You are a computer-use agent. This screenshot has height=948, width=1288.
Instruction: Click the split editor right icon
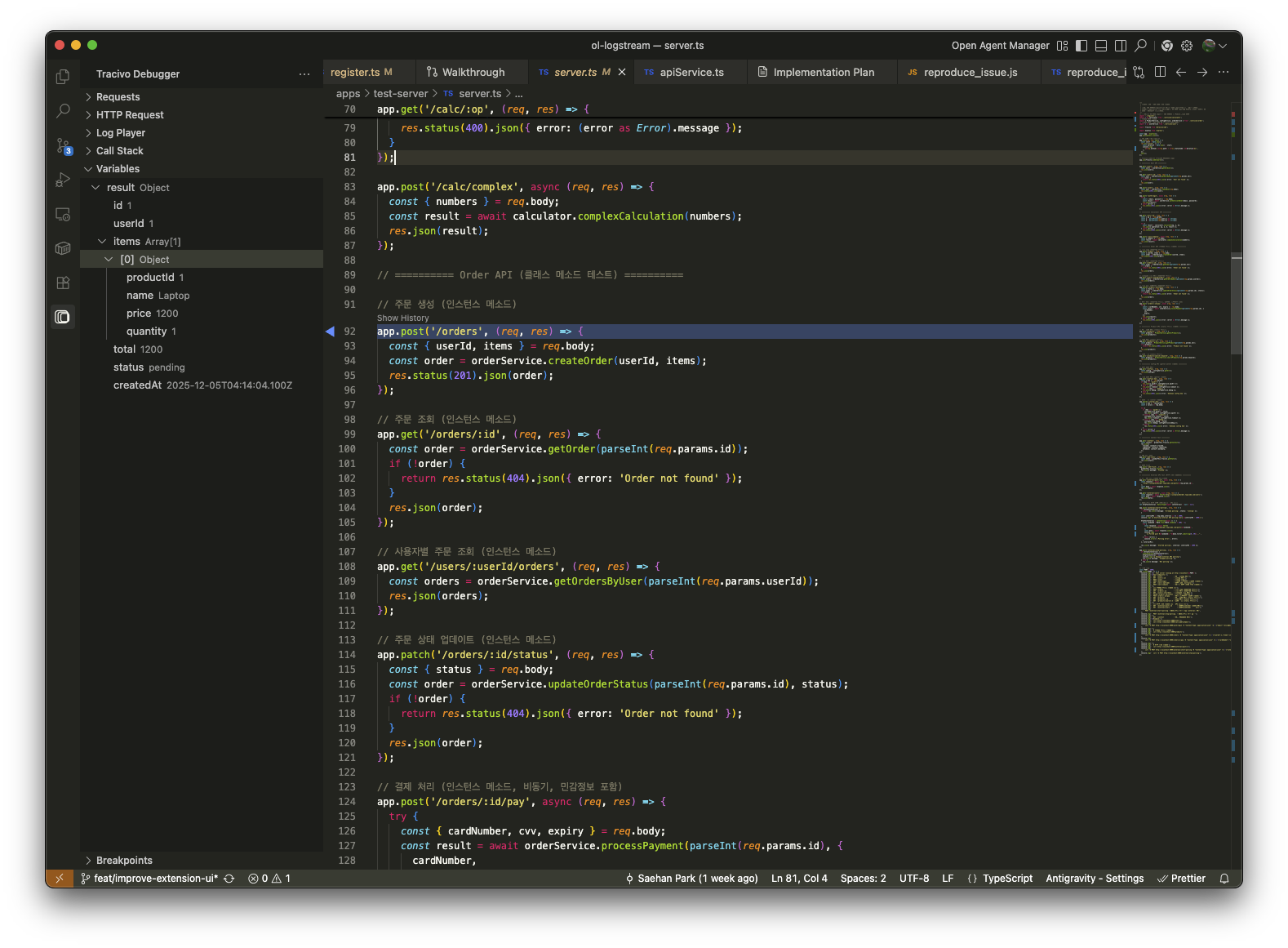(1160, 72)
